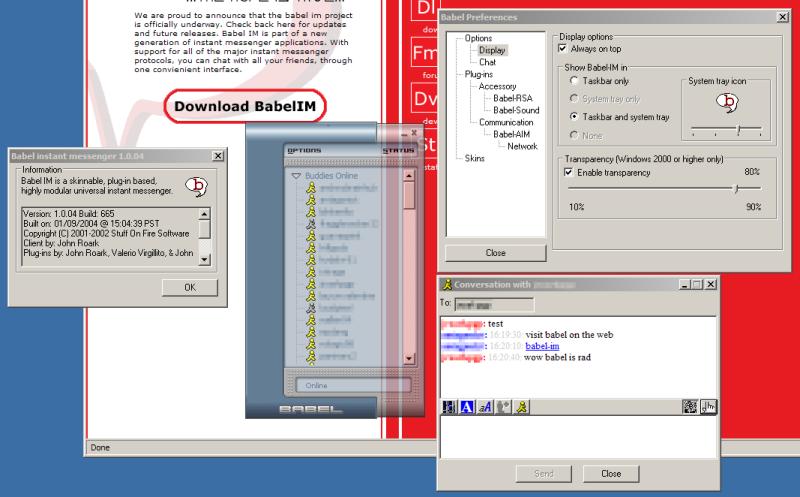This screenshot has height=497, width=800.
Task: Click the up arrow in the About info scrollbar
Action: tap(204, 214)
